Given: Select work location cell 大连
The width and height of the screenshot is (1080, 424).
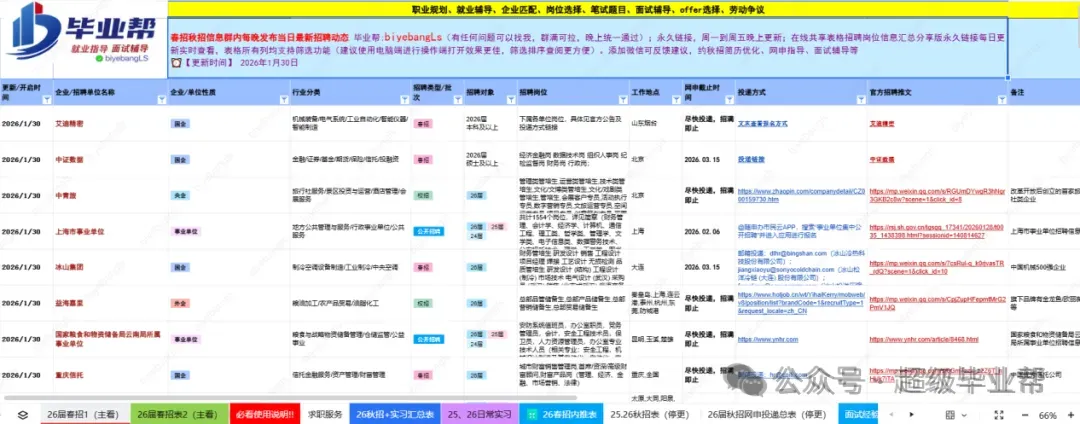Looking at the screenshot, I should tap(654, 267).
